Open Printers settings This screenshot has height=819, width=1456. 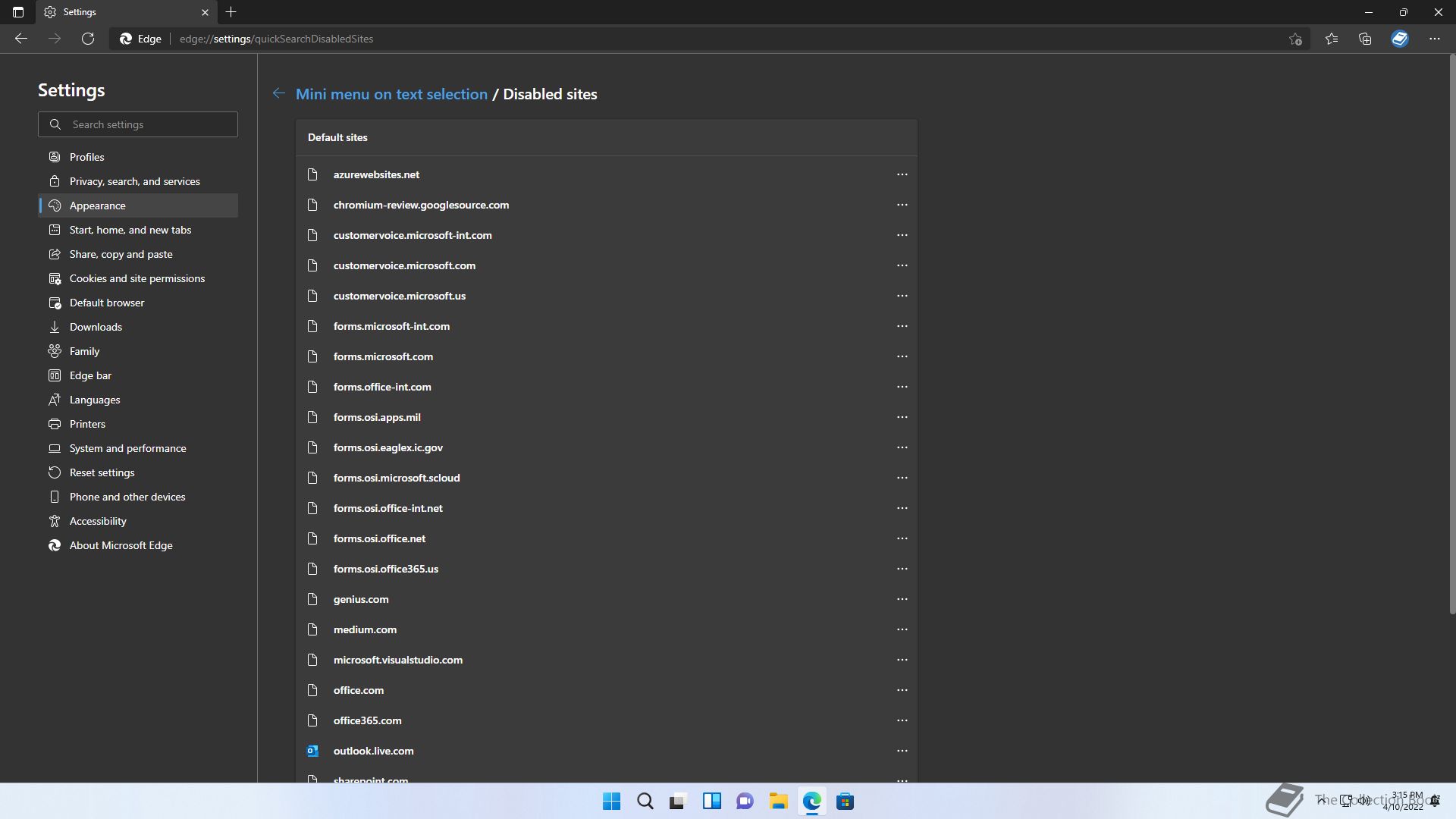(138, 424)
